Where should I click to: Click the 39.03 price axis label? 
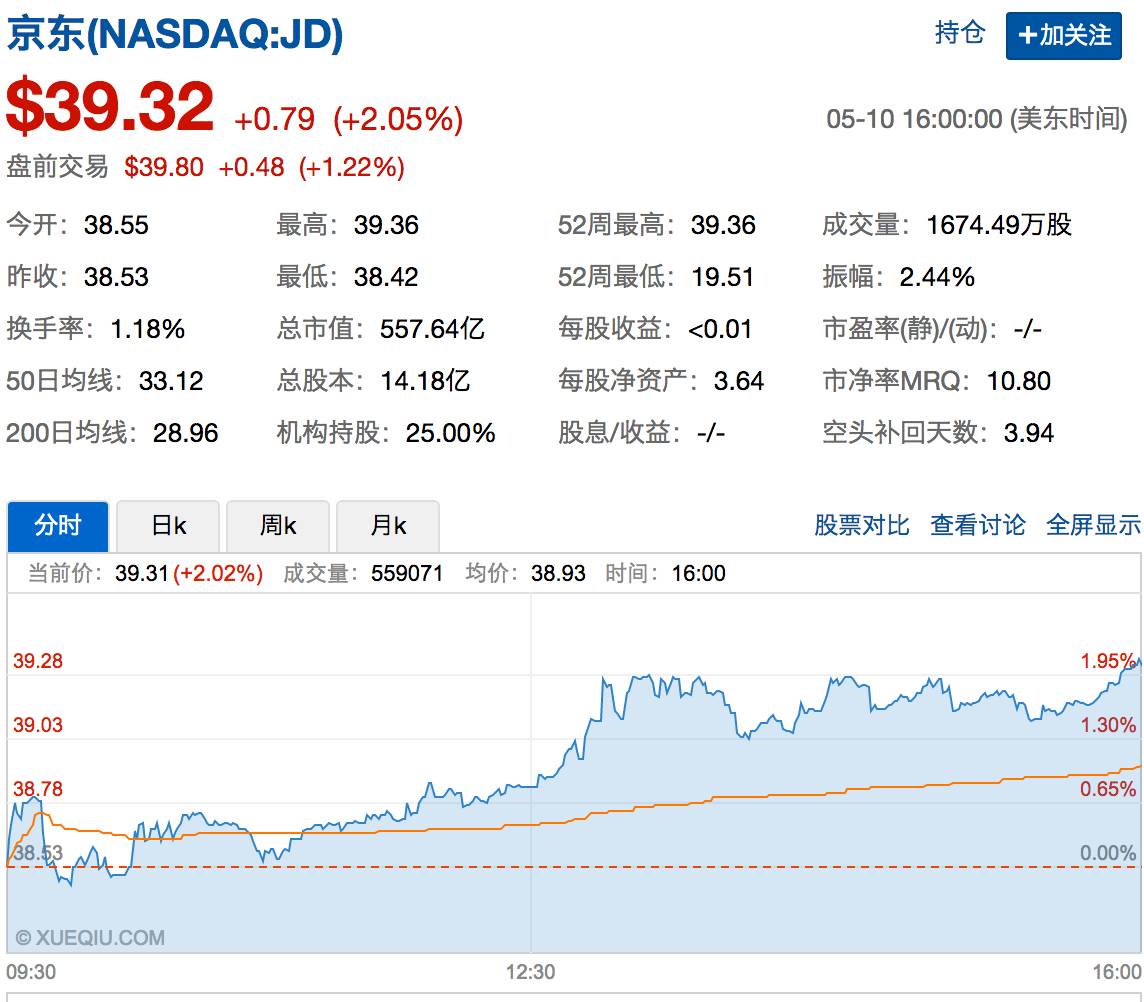click(38, 725)
